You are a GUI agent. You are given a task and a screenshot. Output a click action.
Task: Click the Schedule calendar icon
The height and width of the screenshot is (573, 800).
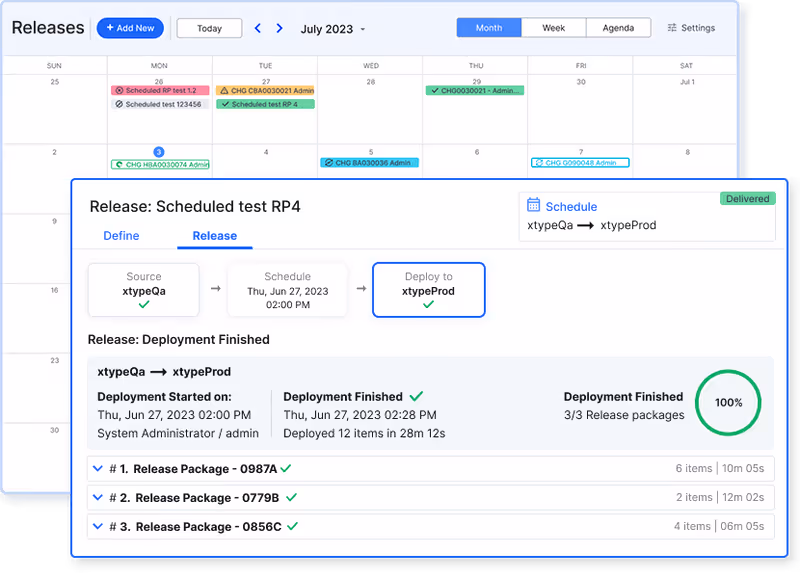click(x=533, y=205)
